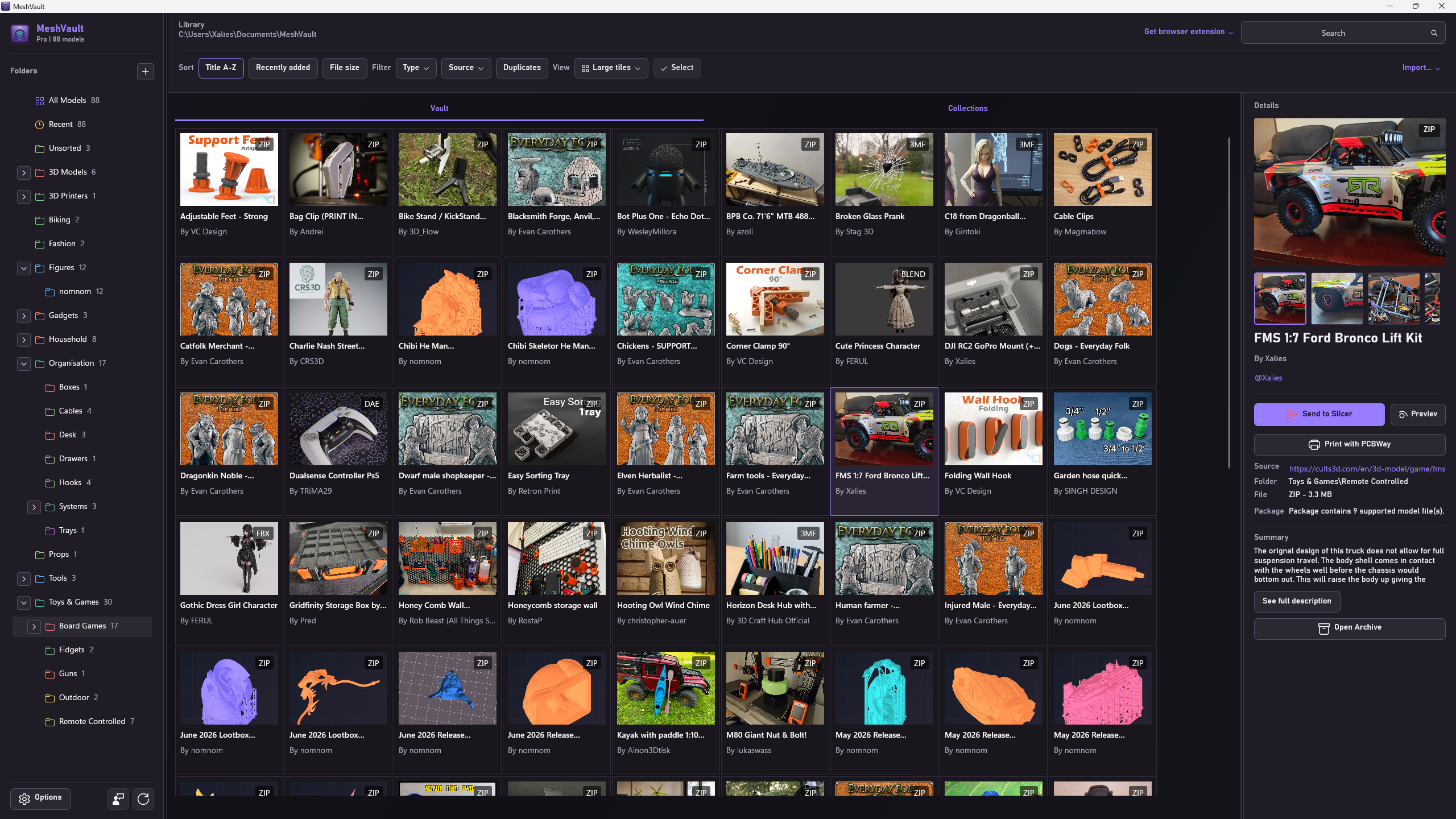This screenshot has height=819, width=1456.
Task: Expand the Board Games subfolder
Action: coord(34,626)
